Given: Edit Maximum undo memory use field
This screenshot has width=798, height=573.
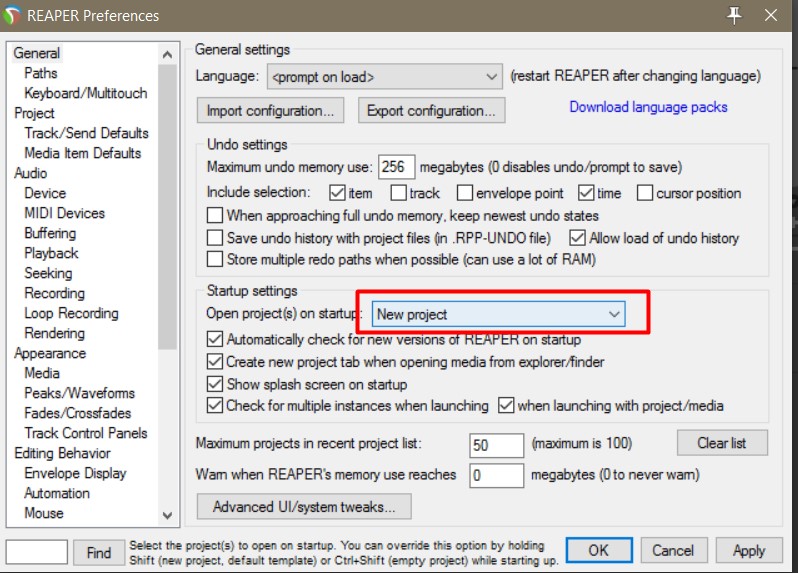Looking at the screenshot, I should pos(396,167).
